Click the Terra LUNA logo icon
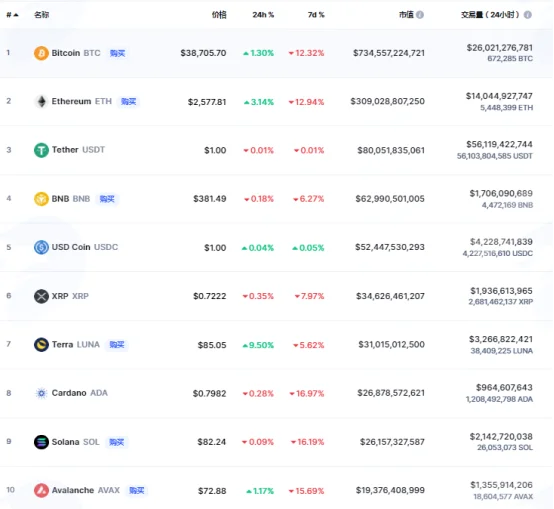Viewport: 554px width, 509px height. (41, 344)
